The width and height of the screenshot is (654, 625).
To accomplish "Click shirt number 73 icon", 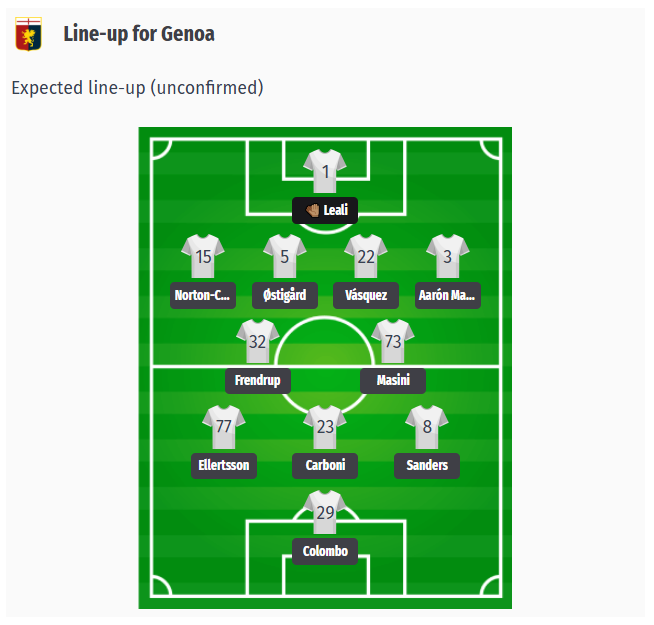I will (x=393, y=341).
